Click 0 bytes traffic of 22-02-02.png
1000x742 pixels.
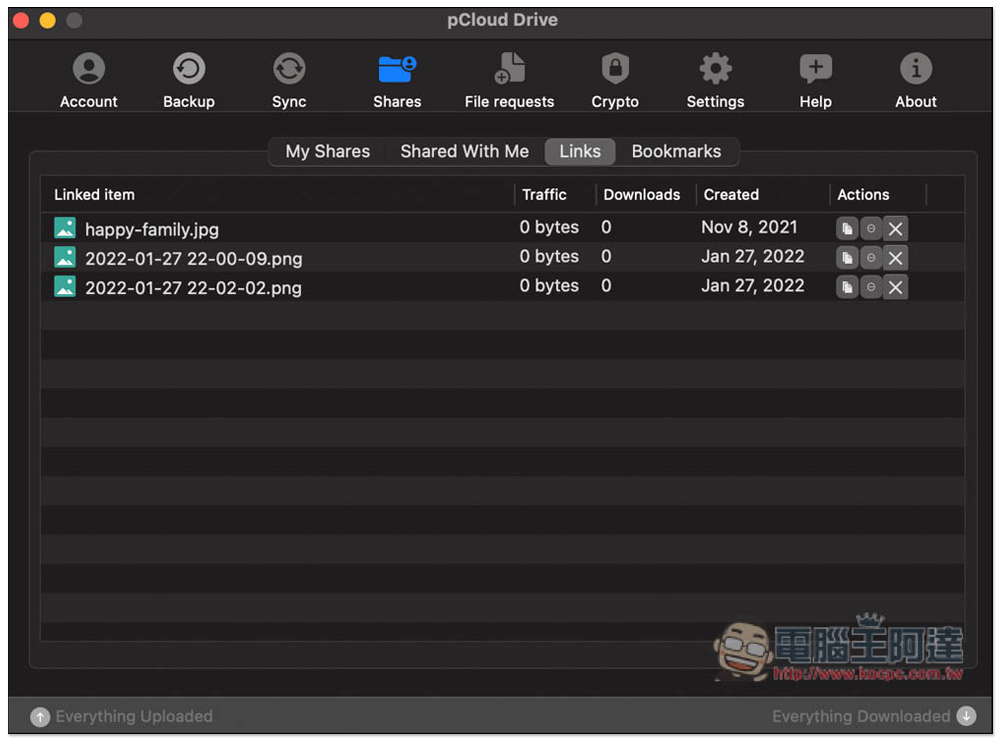point(549,286)
